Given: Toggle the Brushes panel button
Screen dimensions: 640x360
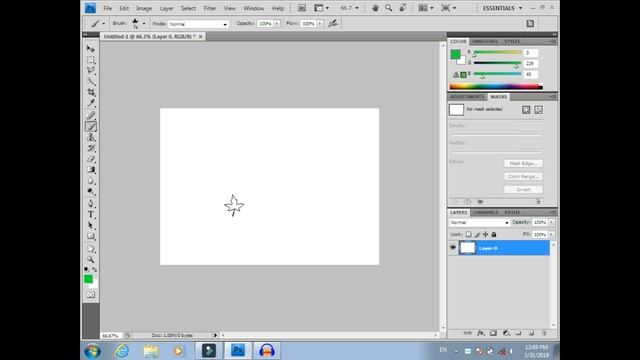Looking at the screenshot, I should click(x=530, y=24).
